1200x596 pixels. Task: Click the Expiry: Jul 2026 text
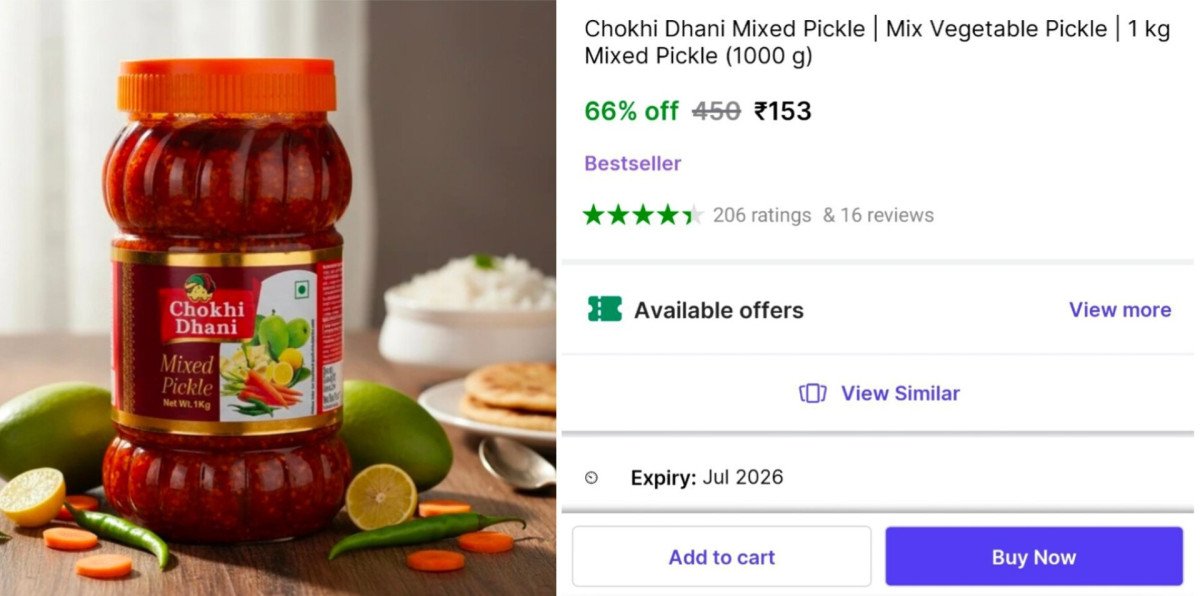click(706, 478)
